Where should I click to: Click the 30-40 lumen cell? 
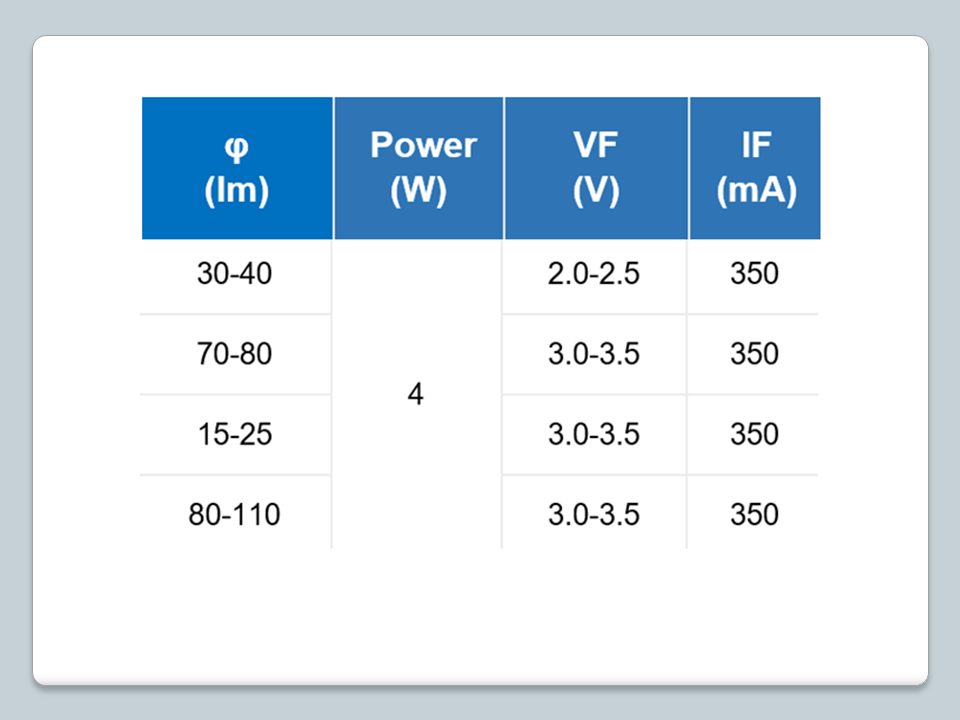(x=235, y=274)
